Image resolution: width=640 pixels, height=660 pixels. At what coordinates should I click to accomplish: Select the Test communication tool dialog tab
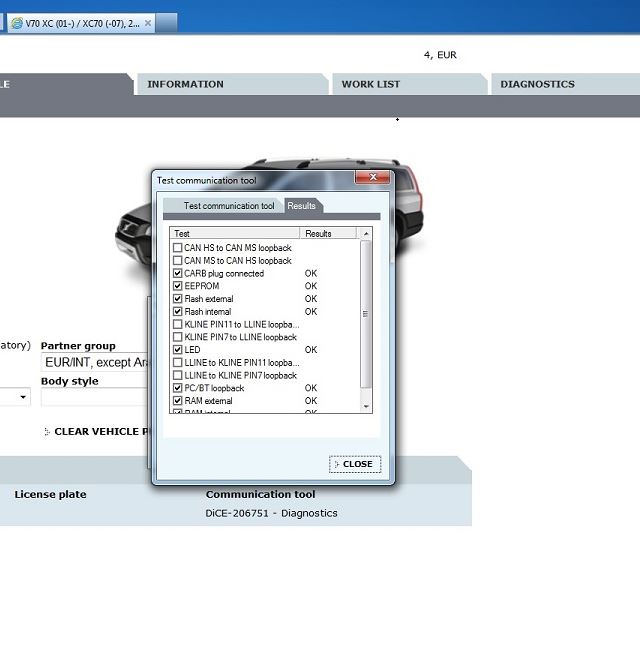228,206
